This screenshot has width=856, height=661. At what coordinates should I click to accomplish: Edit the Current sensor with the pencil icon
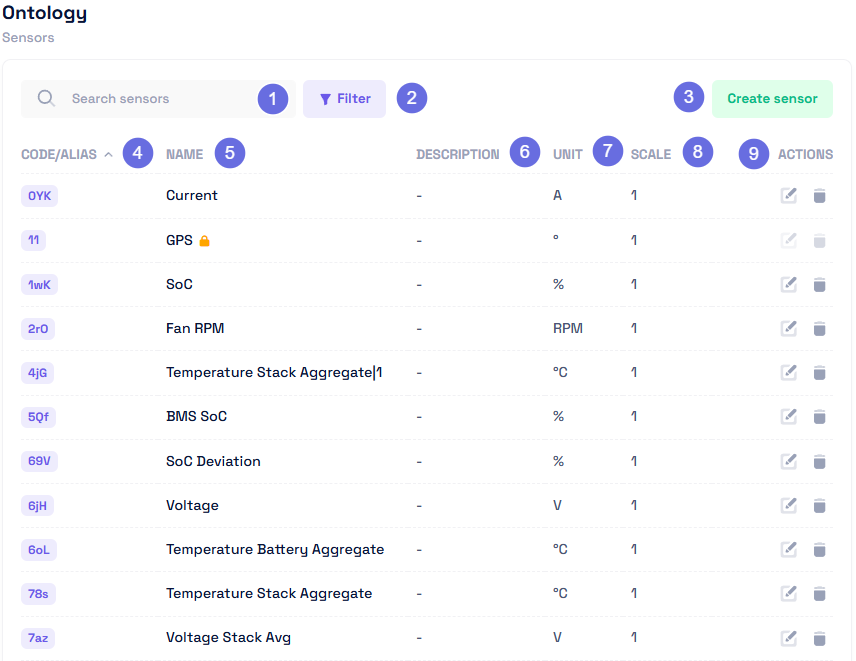point(788,195)
